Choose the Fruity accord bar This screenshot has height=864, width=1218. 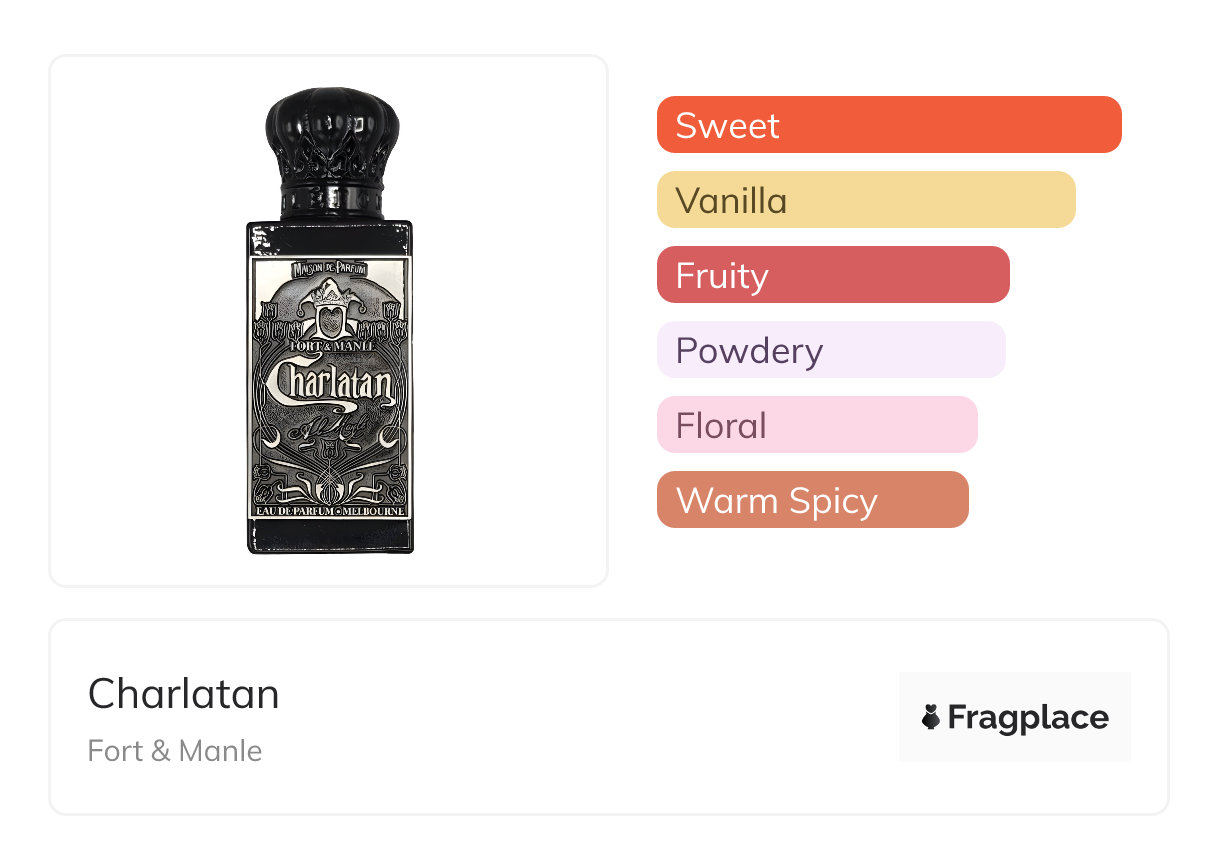point(833,275)
